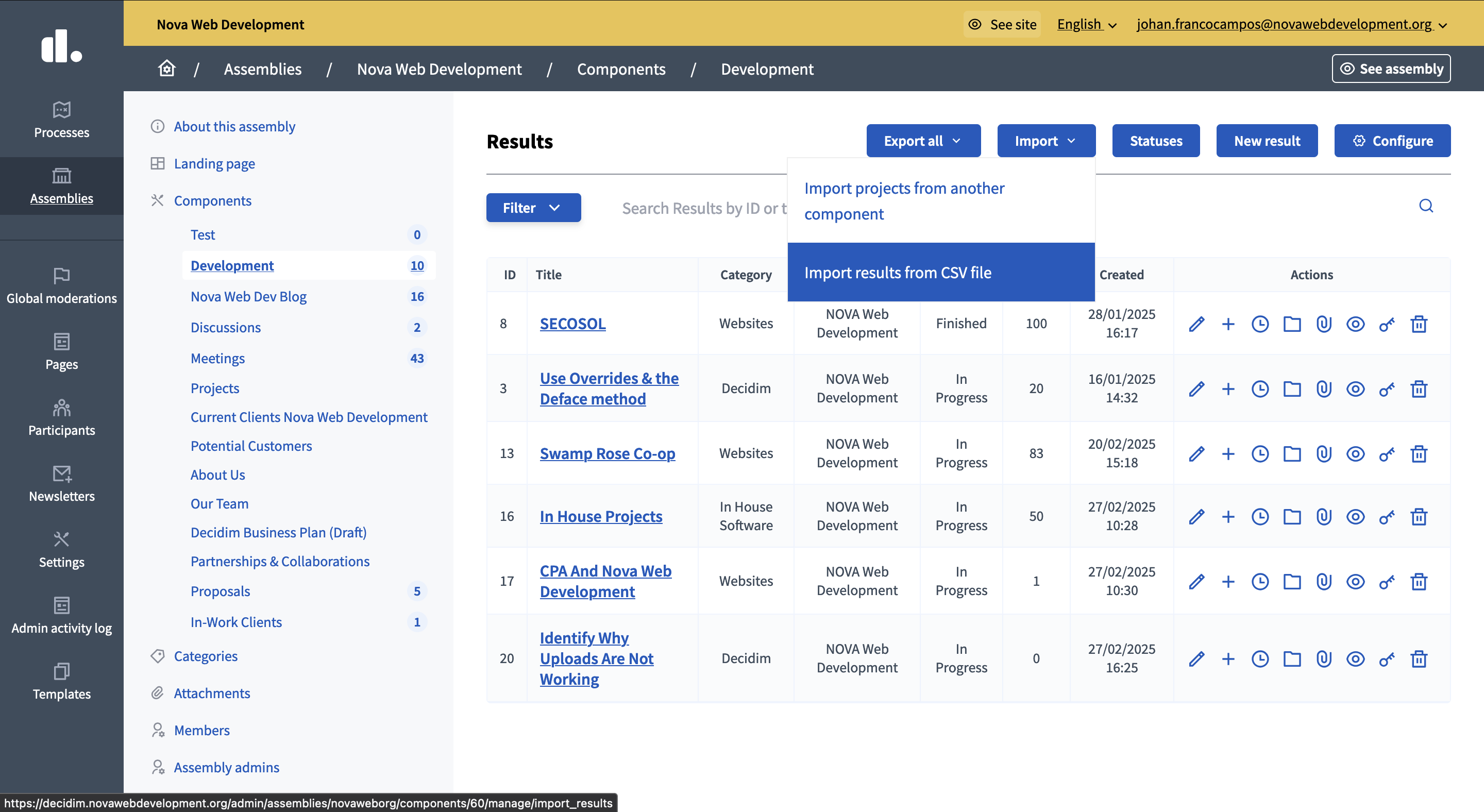Select Import results from CSV file
Image resolution: width=1484 pixels, height=812 pixels.
(898, 273)
